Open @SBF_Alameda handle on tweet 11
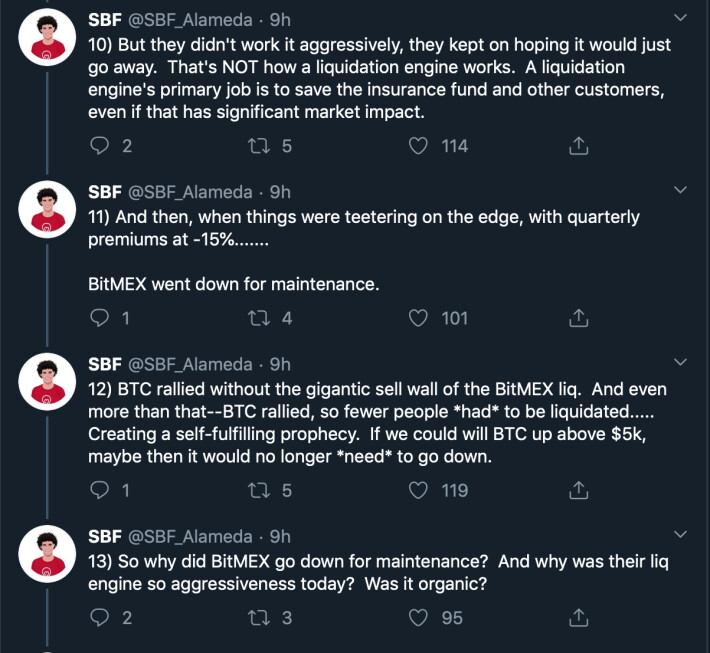The width and height of the screenshot is (710, 653). (190, 192)
